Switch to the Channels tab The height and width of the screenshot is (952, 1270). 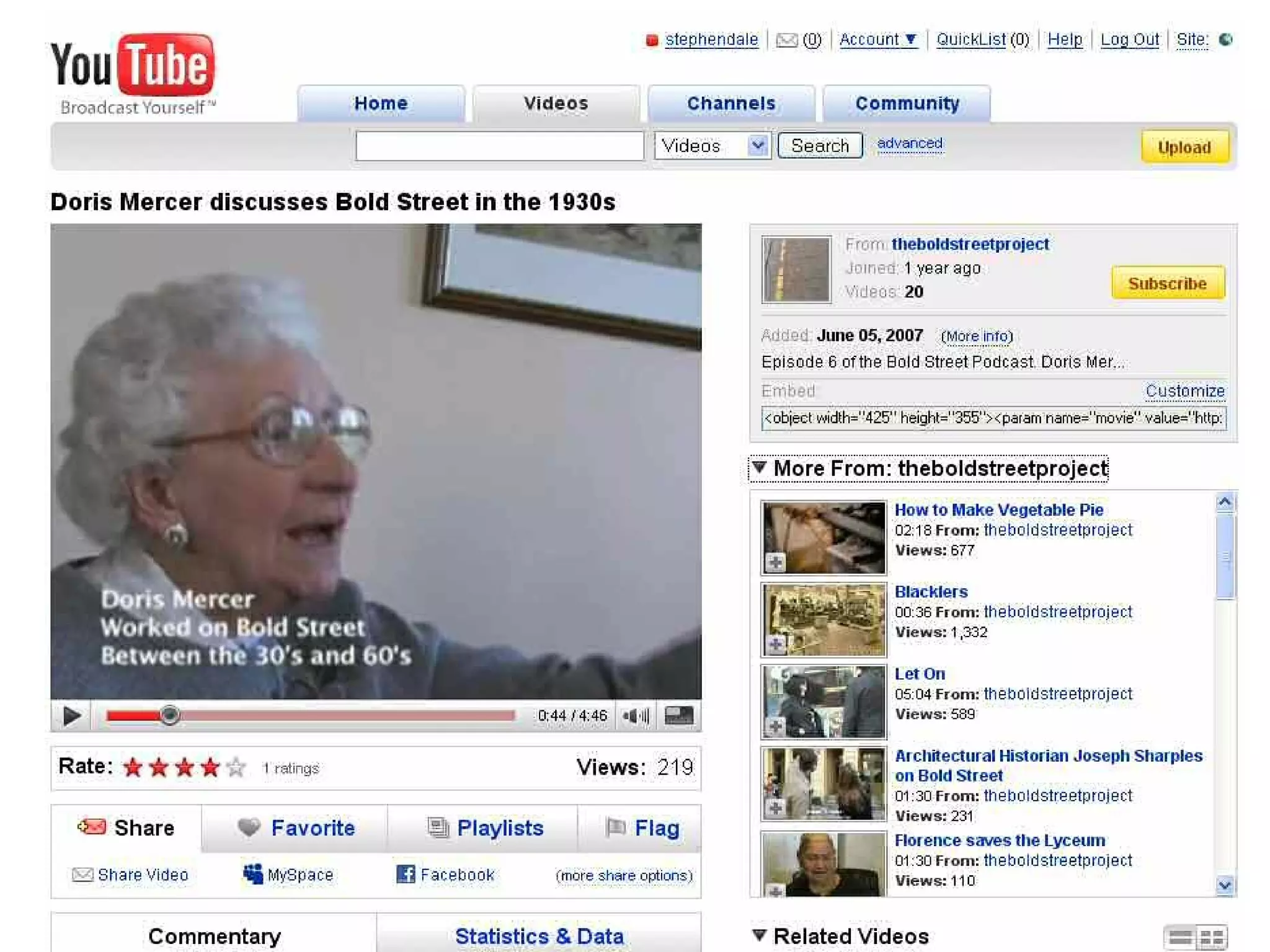point(730,104)
